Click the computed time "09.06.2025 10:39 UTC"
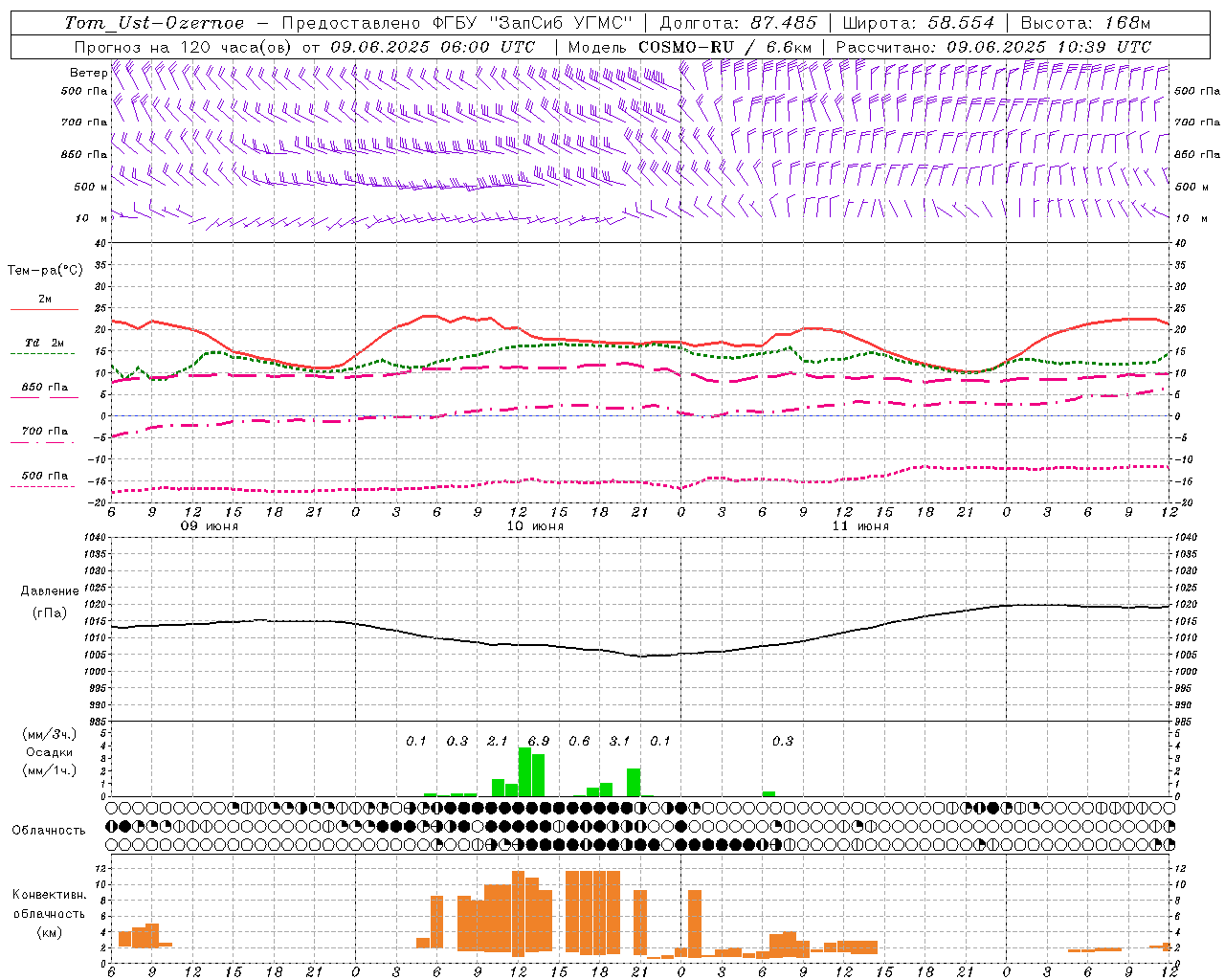 pyautogui.click(x=1049, y=47)
